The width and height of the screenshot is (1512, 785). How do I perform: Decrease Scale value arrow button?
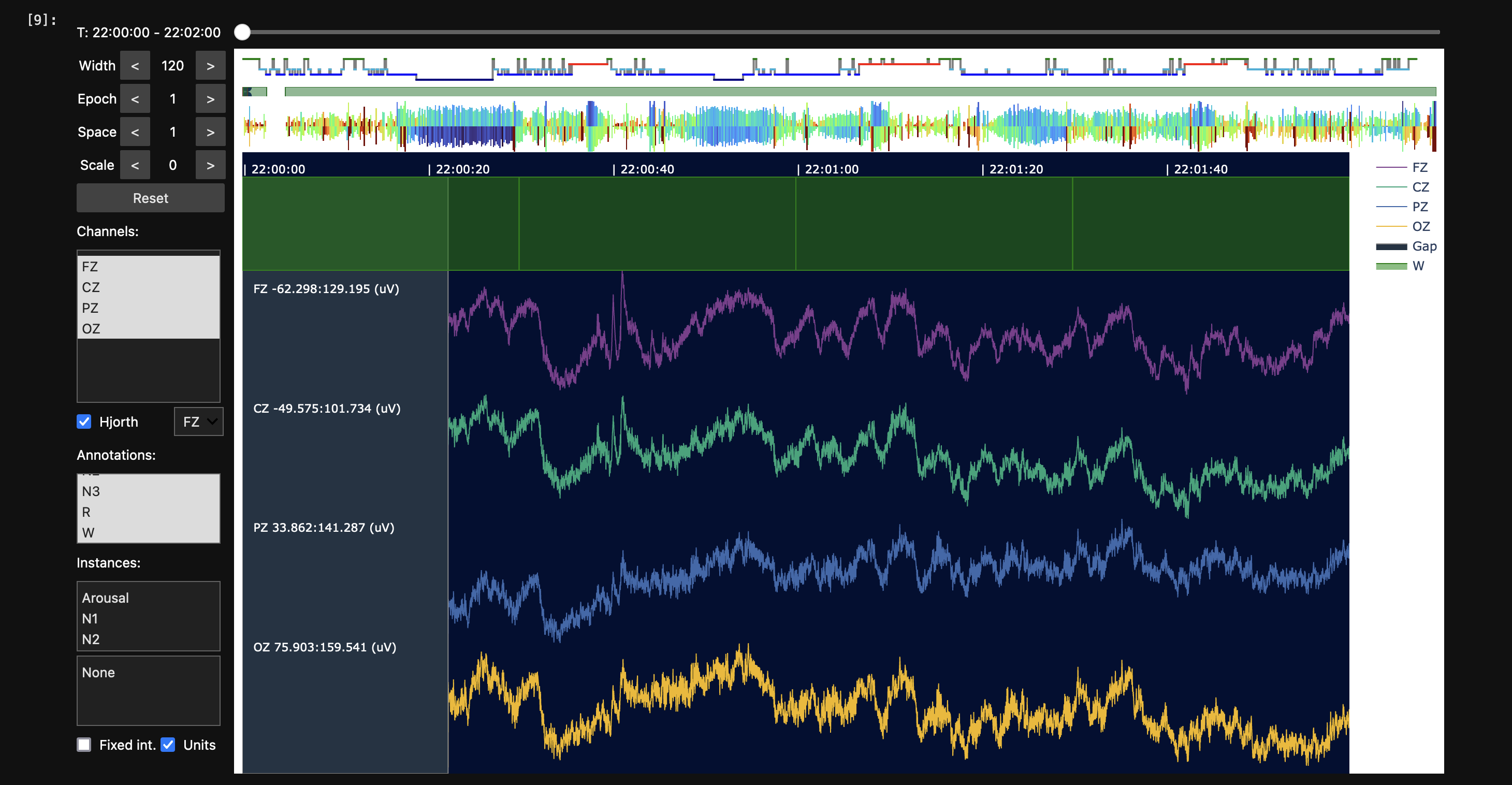coord(135,165)
